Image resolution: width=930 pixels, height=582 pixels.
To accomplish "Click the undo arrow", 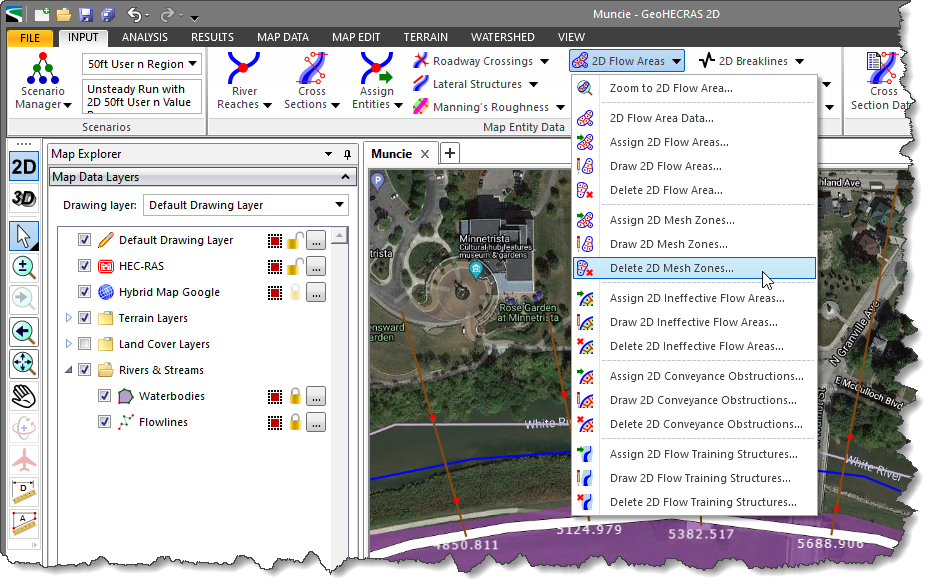I will tap(135, 14).
